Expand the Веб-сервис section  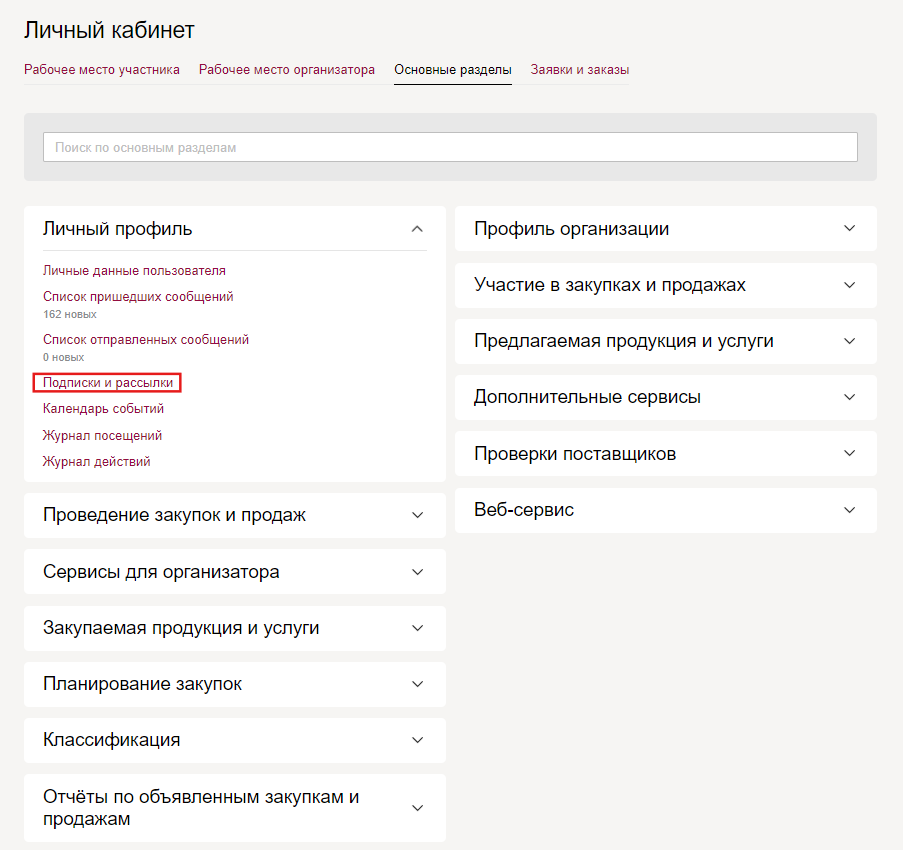[849, 510]
